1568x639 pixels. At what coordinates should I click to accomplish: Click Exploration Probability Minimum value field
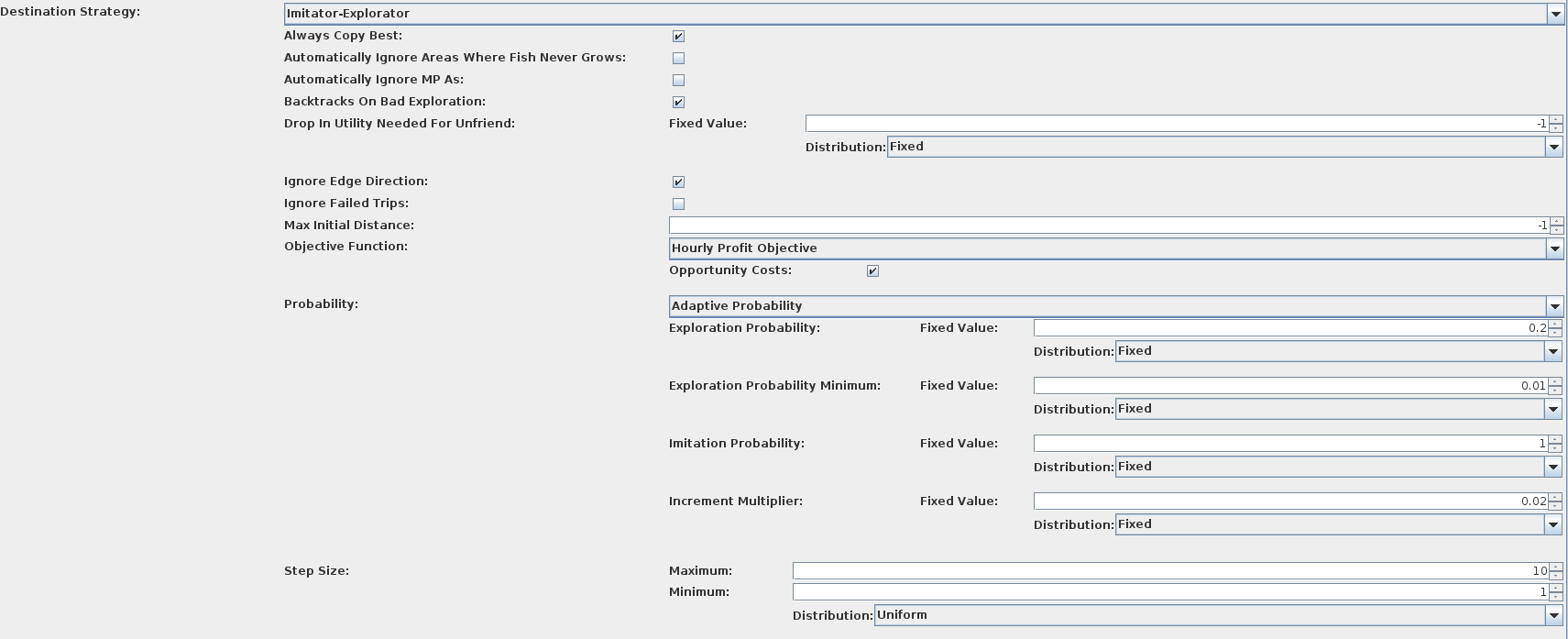coord(1291,386)
